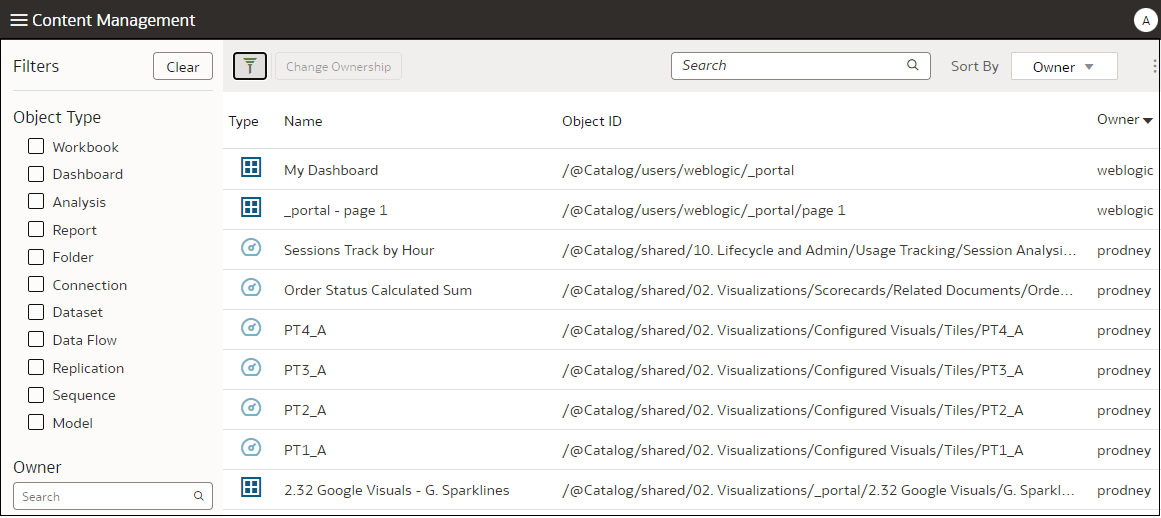Select the My Dashboard row name
The width and height of the screenshot is (1161, 518).
(x=331, y=170)
